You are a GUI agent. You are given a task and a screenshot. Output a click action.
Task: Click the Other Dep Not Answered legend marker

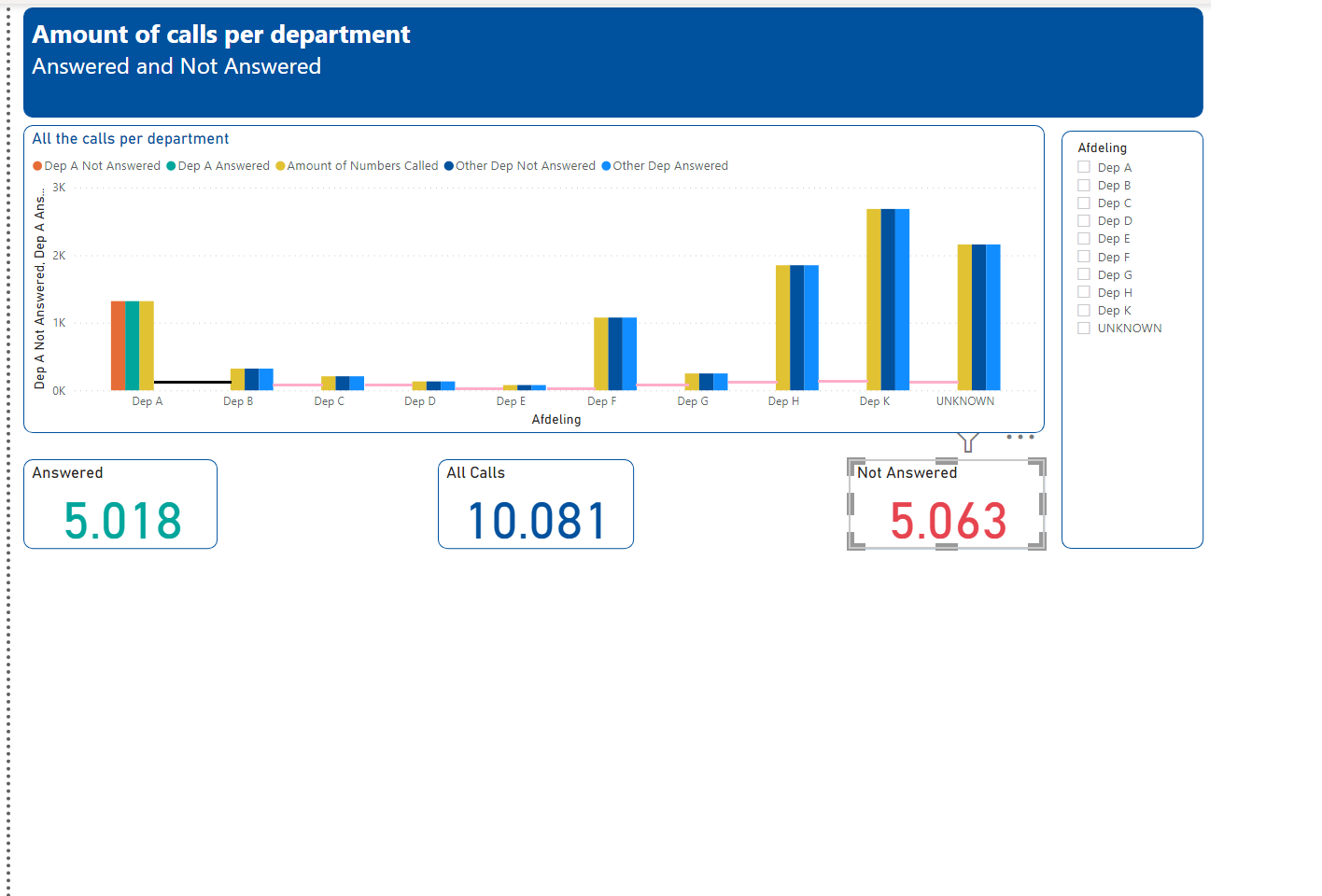coord(449,166)
